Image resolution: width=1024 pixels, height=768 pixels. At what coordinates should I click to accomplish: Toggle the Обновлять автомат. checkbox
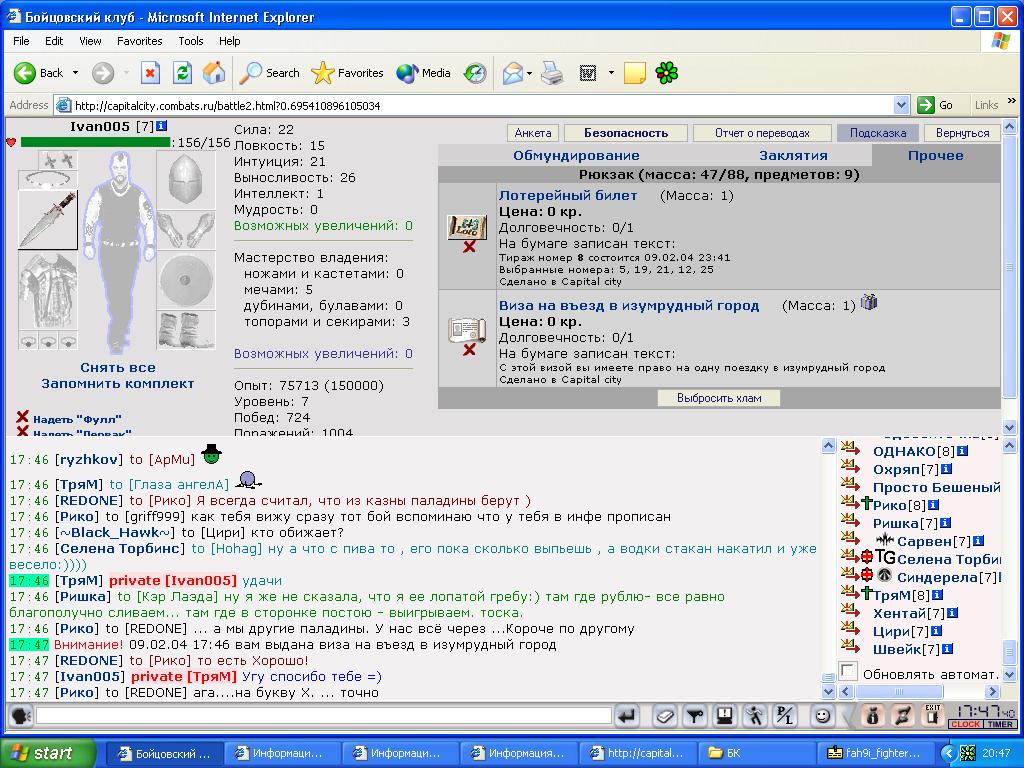tap(848, 671)
